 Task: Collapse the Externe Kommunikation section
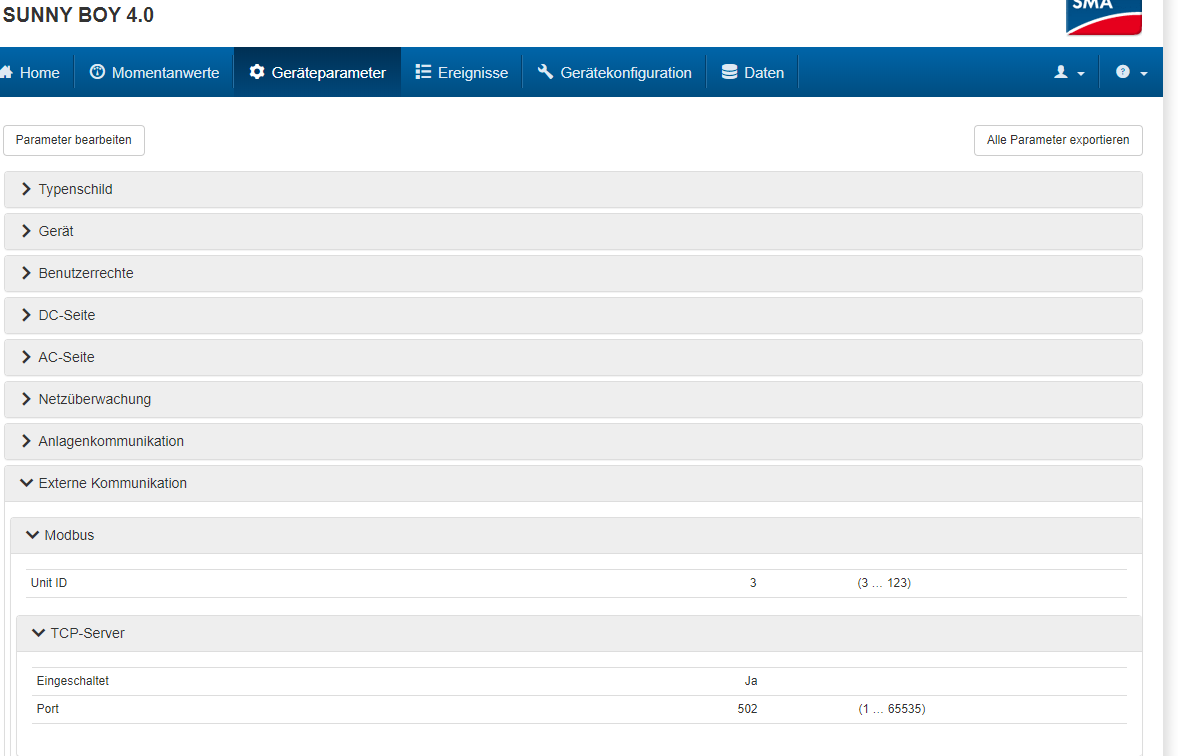(x=573, y=483)
